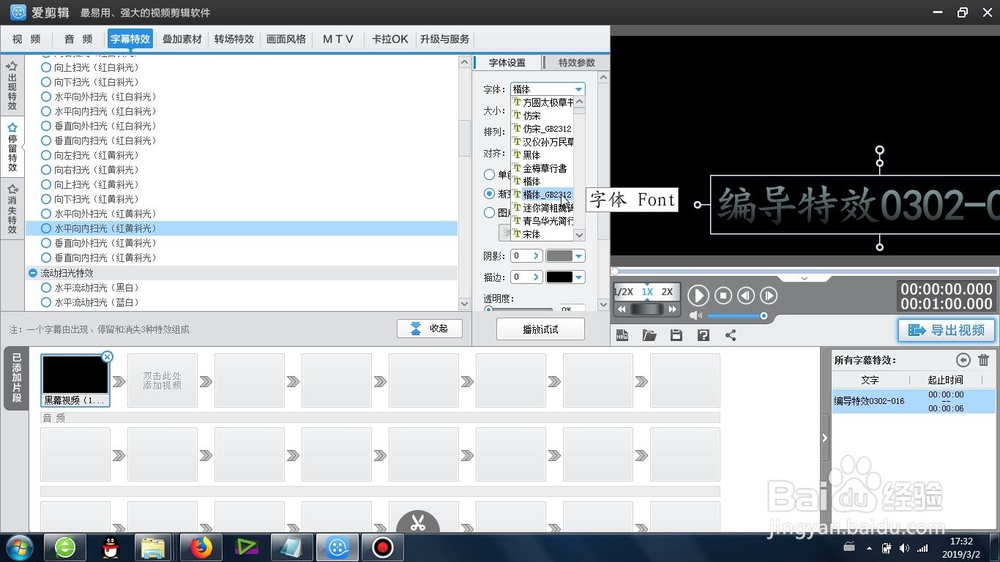The height and width of the screenshot is (562, 1000).
Task: Open the QQ penguin taskbar icon
Action: pos(111,547)
